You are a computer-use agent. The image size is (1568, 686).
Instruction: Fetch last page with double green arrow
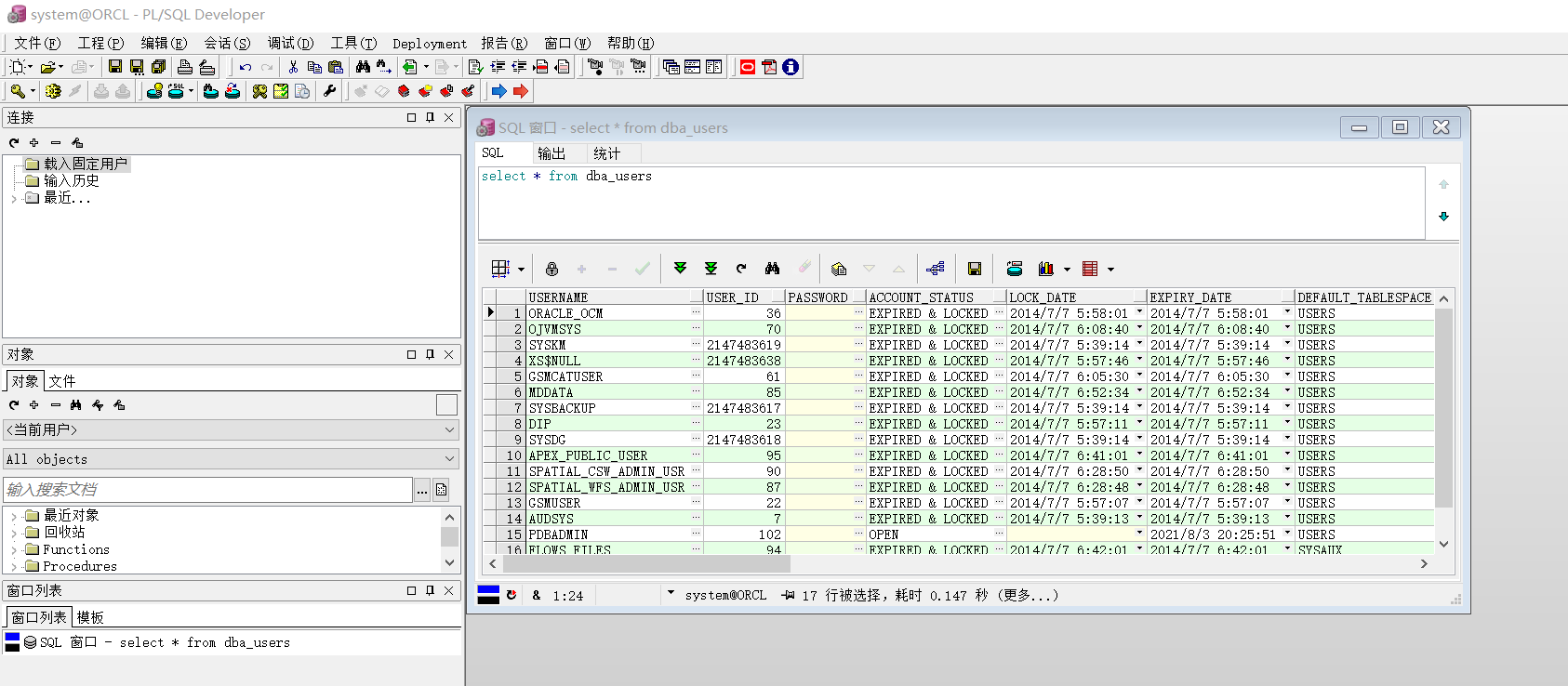[x=711, y=269]
